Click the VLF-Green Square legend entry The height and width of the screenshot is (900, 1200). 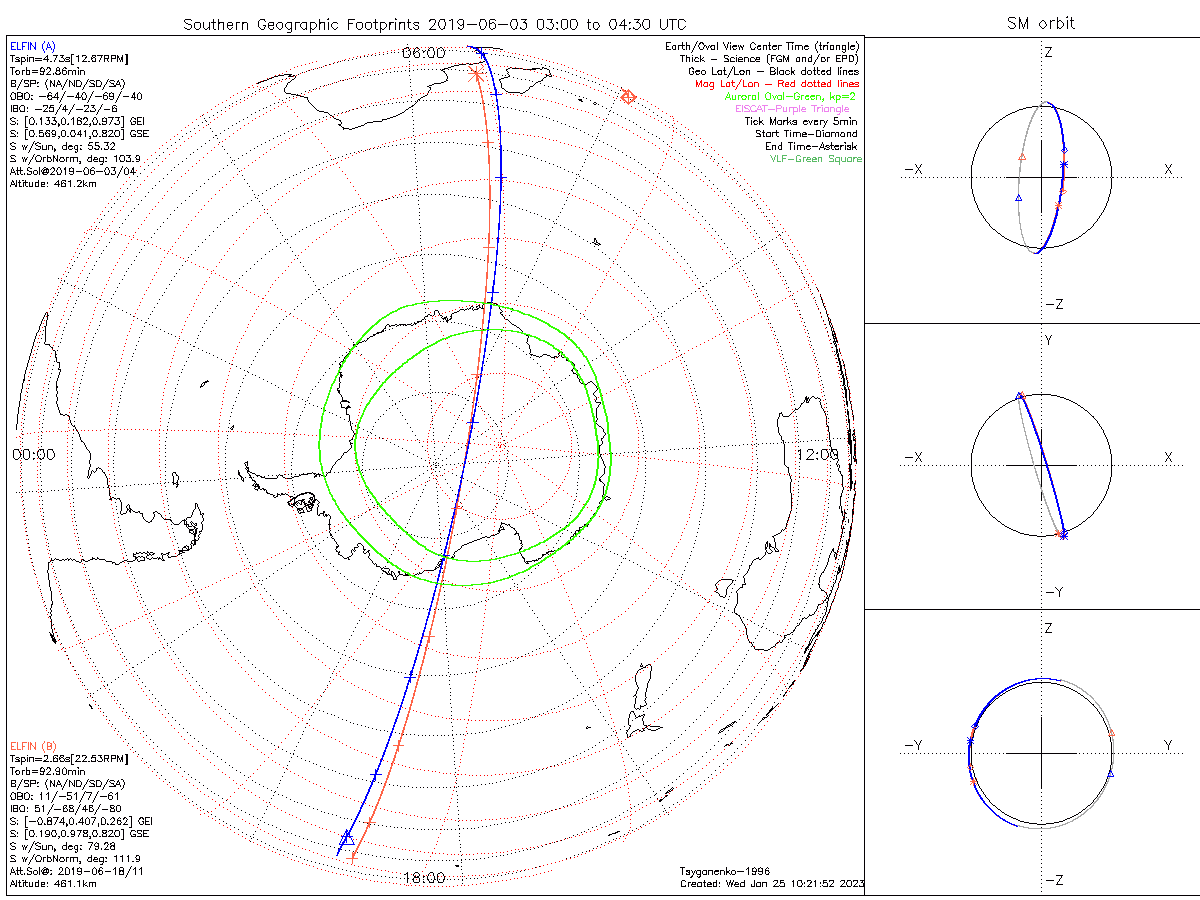point(815,159)
